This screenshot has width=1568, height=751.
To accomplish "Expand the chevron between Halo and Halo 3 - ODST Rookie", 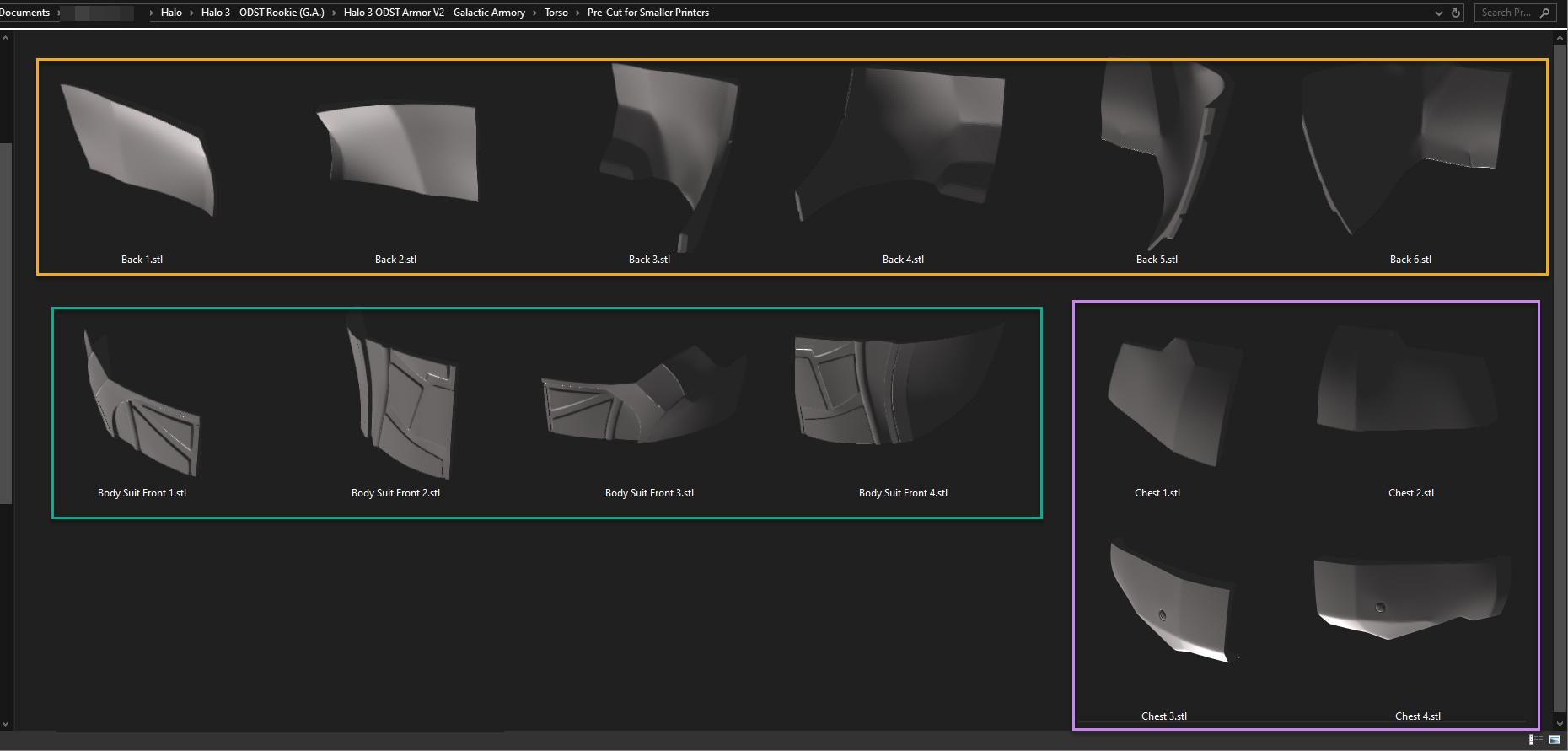I will point(191,13).
